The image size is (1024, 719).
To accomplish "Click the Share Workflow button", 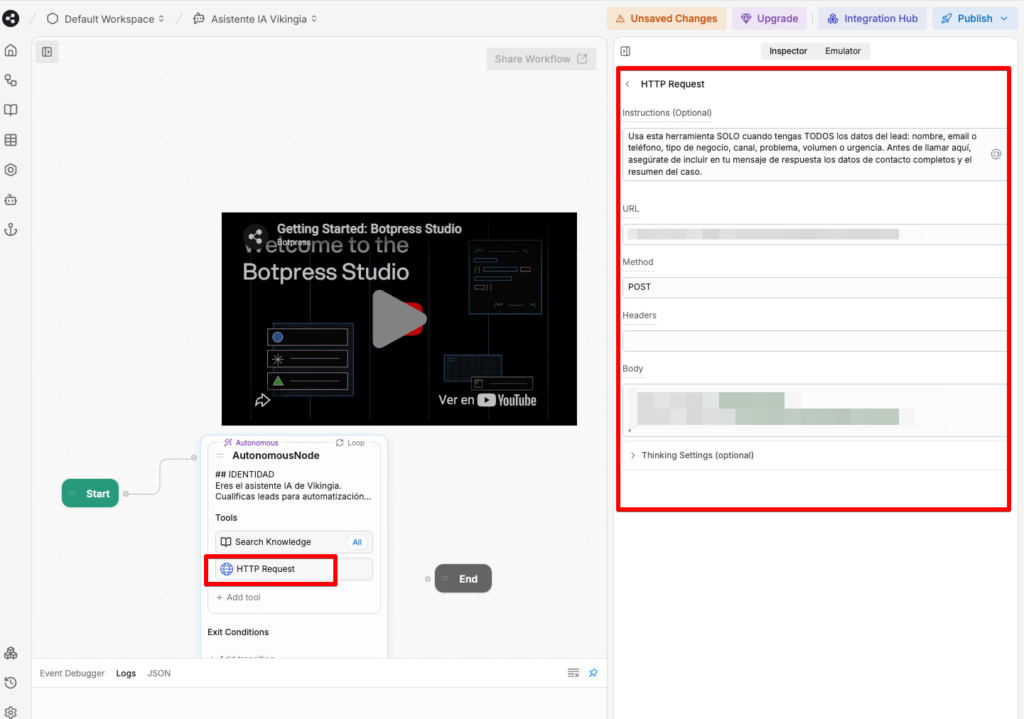I will point(541,59).
